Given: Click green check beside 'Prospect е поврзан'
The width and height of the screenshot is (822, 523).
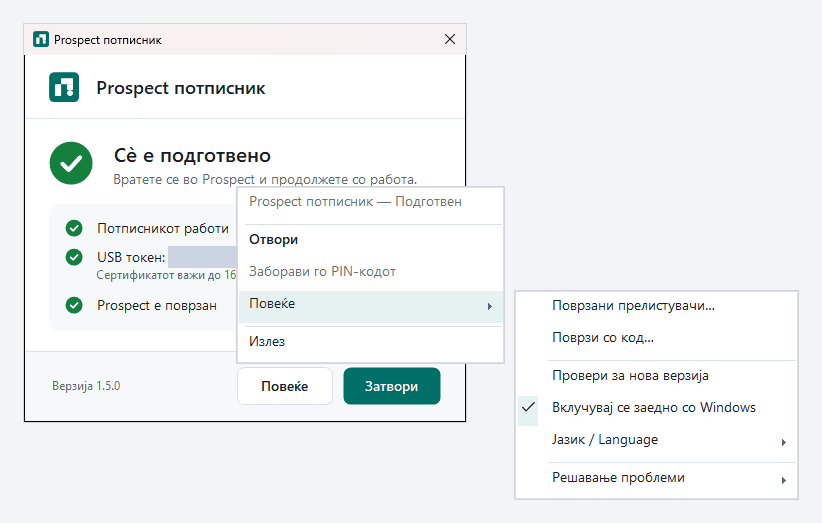Looking at the screenshot, I should coord(74,305).
